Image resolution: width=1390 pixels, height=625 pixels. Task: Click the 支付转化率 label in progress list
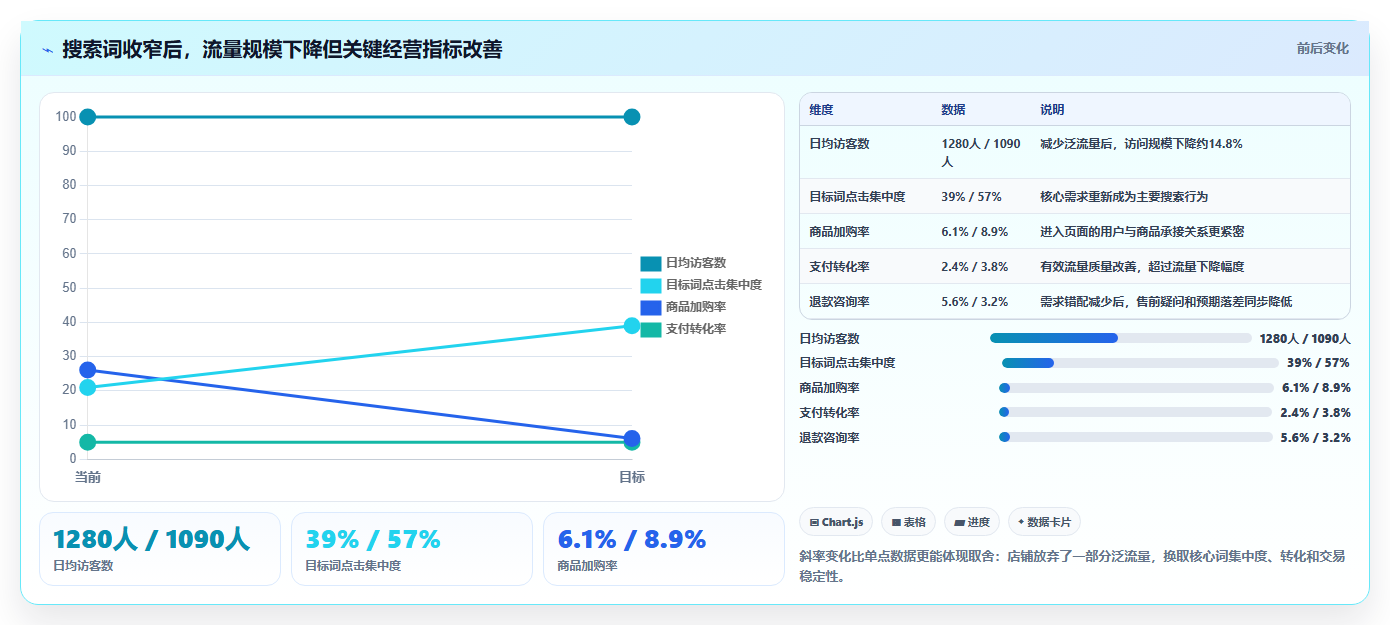(830, 413)
